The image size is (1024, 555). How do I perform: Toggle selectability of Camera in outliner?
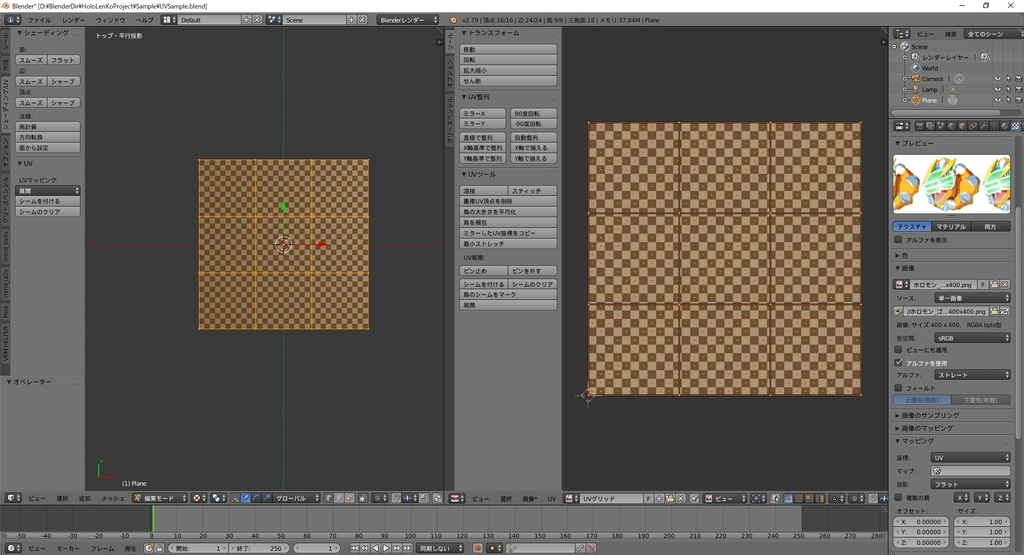click(x=1008, y=78)
